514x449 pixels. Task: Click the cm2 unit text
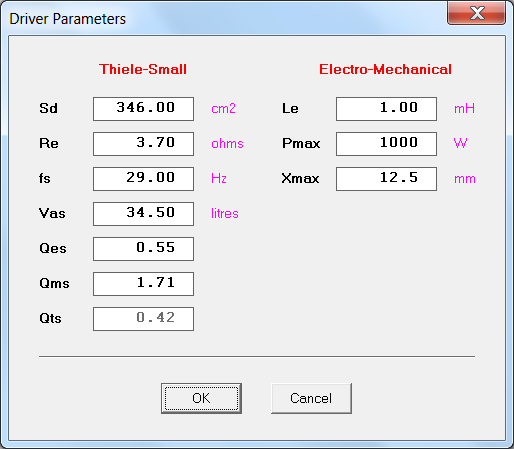(223, 109)
